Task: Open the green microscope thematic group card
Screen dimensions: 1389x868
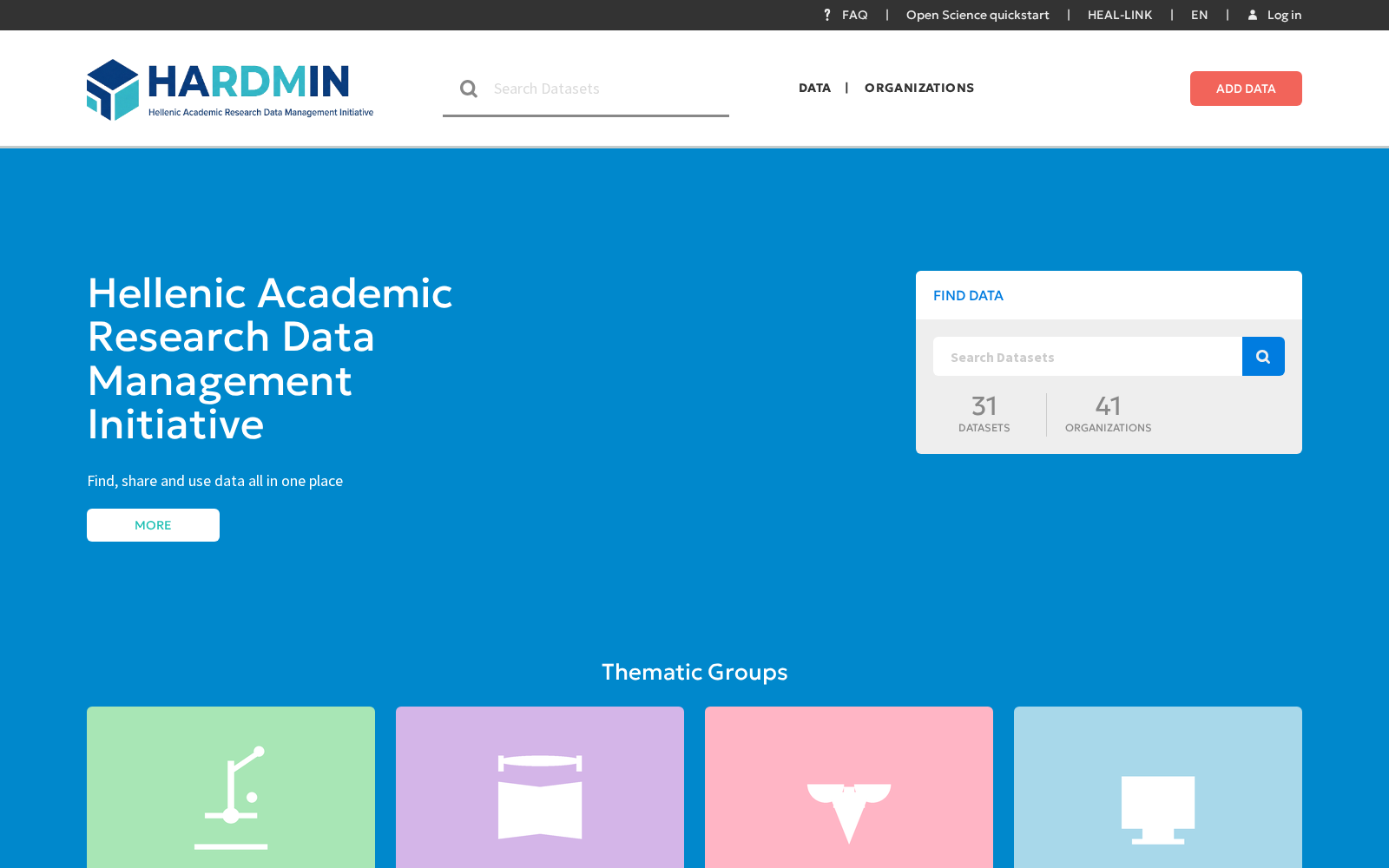Action: click(x=231, y=787)
